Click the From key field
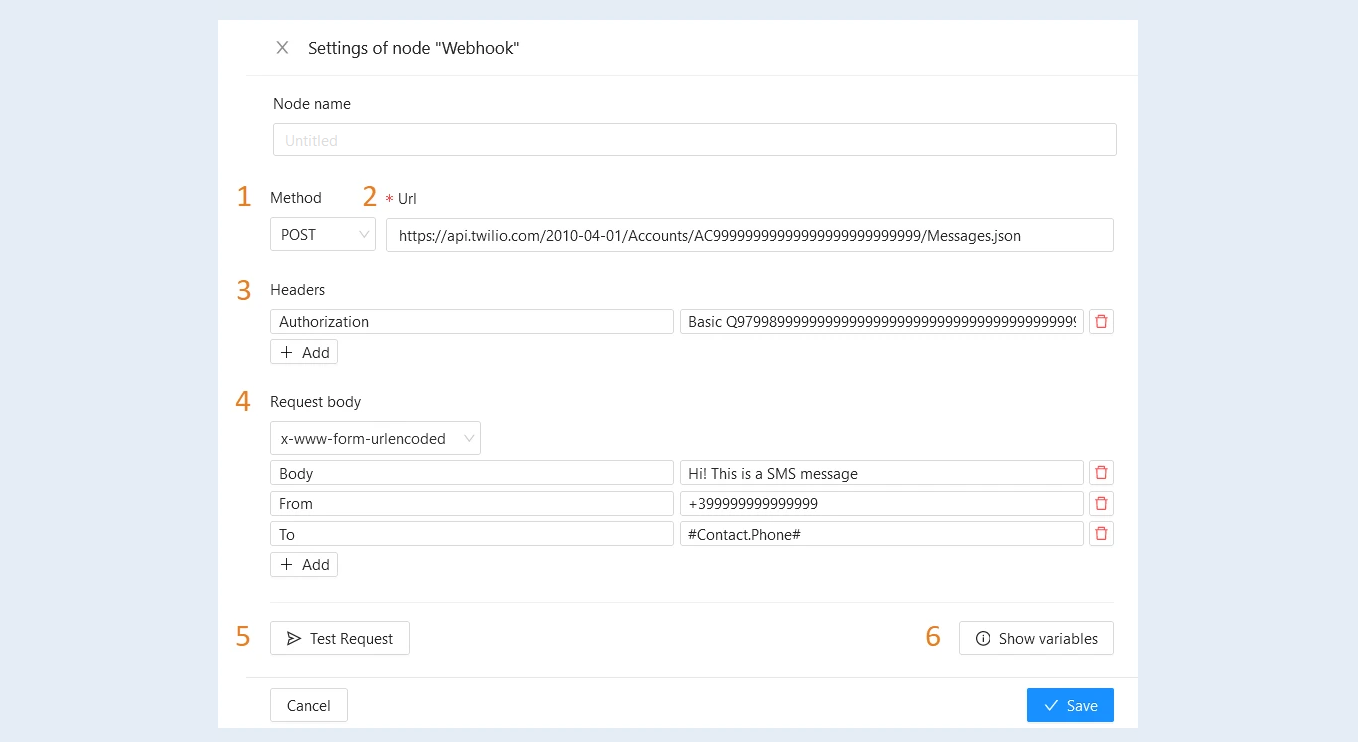 (472, 503)
